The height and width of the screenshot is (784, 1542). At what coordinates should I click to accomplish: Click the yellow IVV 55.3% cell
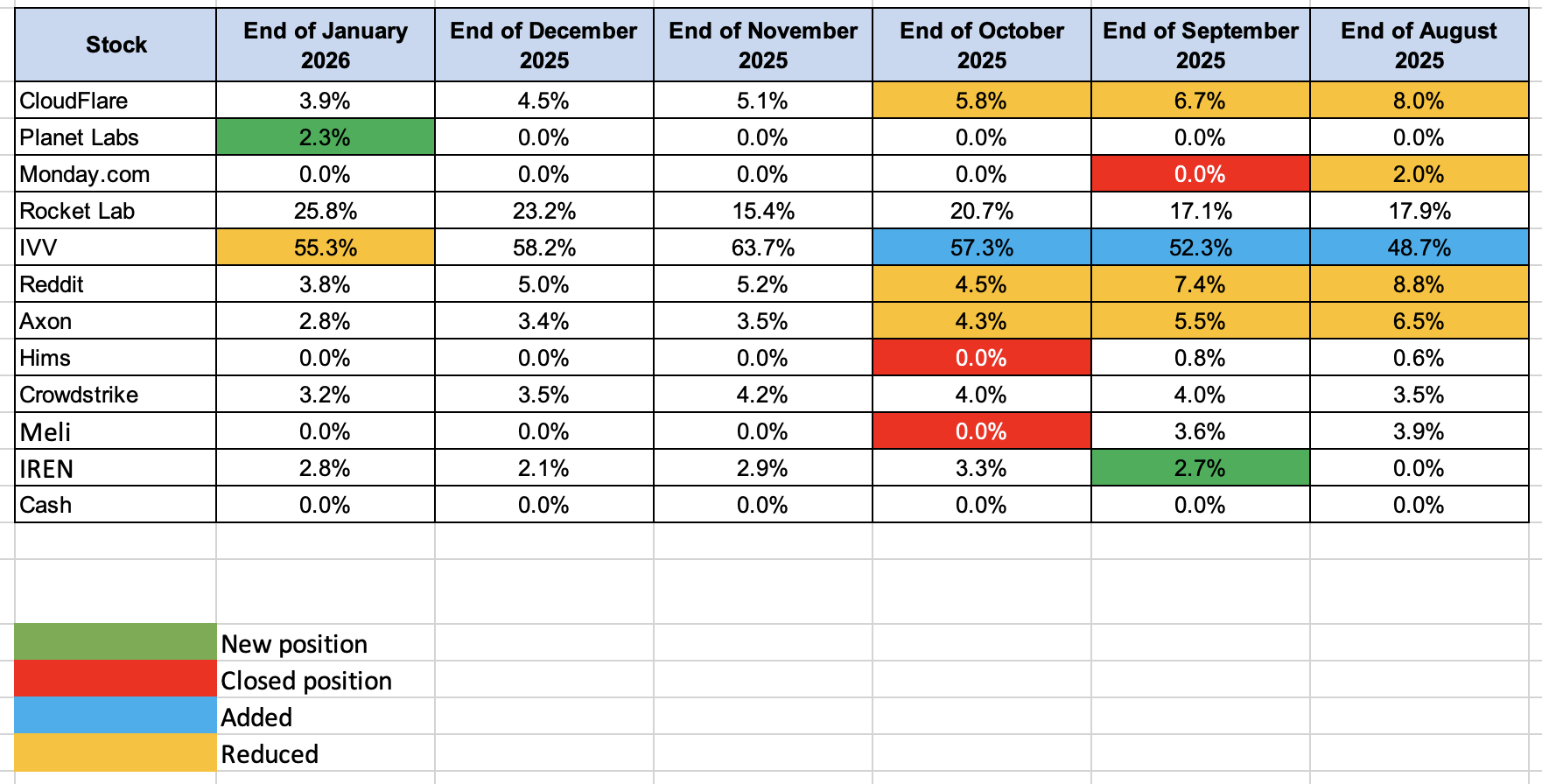[x=326, y=248]
